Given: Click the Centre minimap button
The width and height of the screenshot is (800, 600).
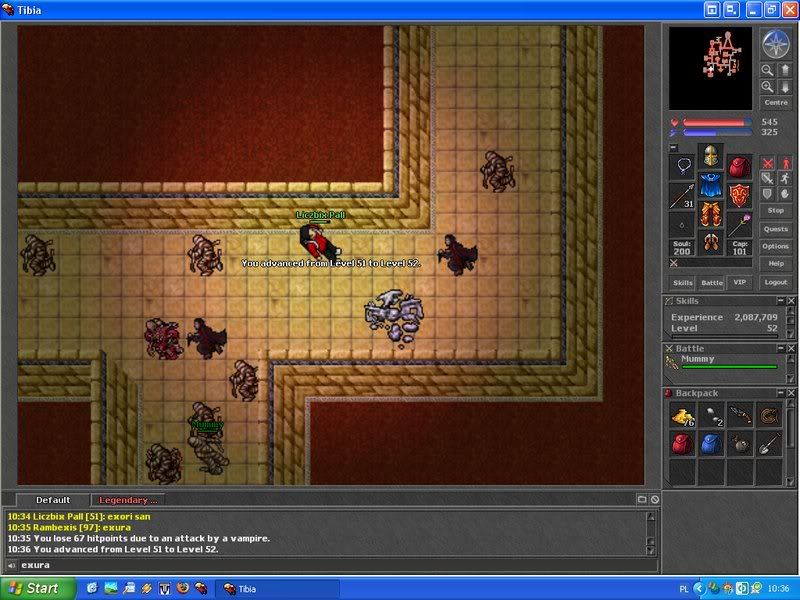Looking at the screenshot, I should (x=776, y=103).
